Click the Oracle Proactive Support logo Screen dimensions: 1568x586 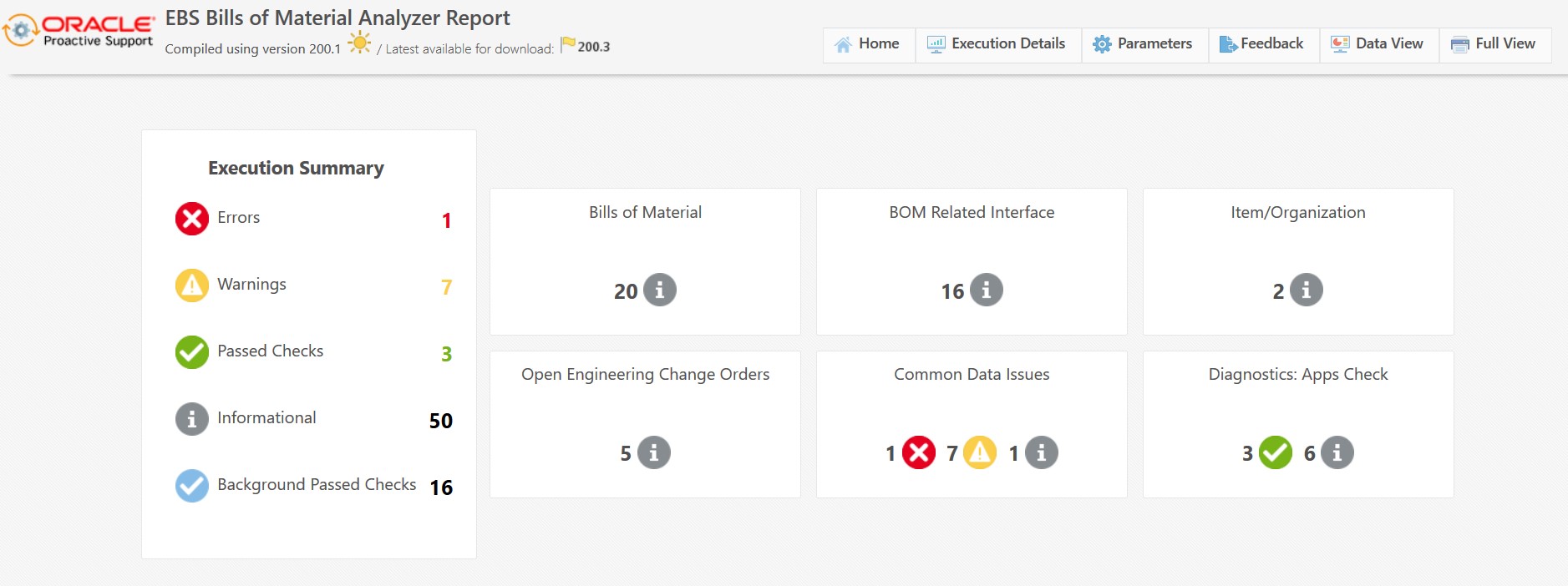point(79,31)
